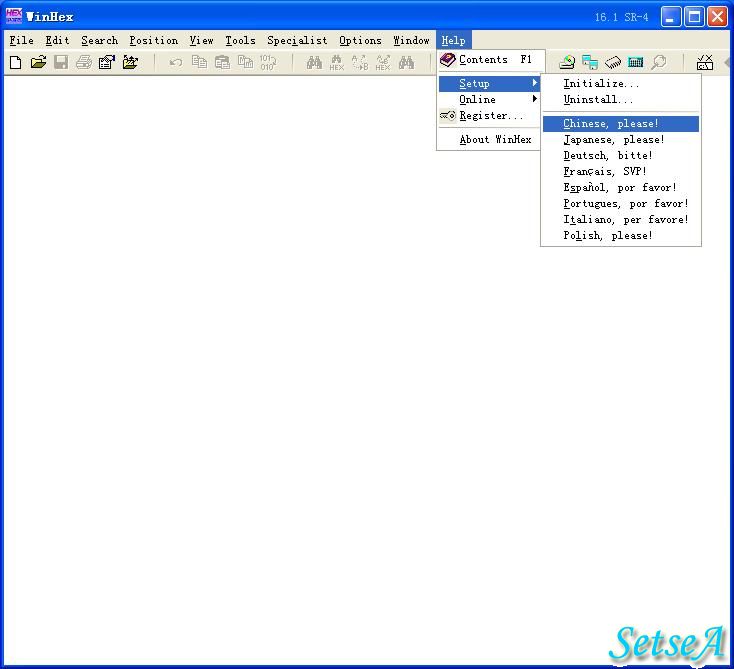Click the Open Disk icon

[567, 62]
